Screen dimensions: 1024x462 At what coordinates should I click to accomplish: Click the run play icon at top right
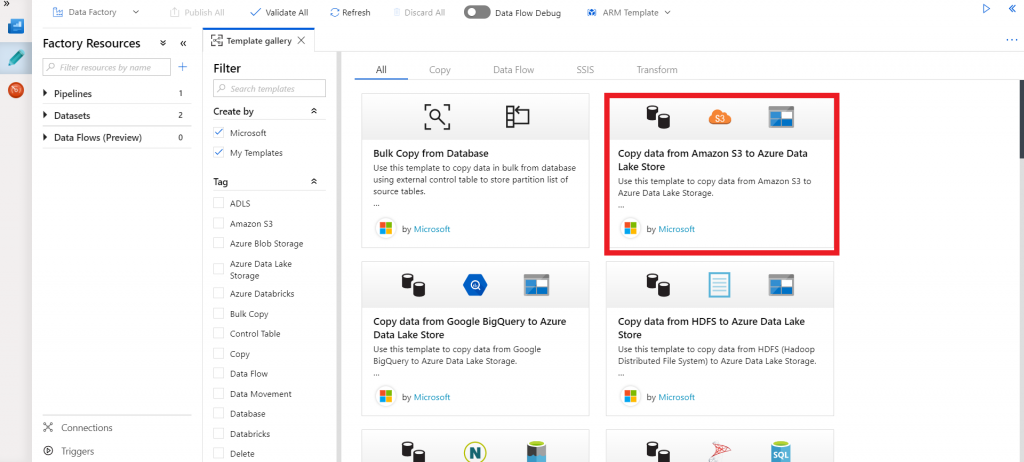point(987,8)
